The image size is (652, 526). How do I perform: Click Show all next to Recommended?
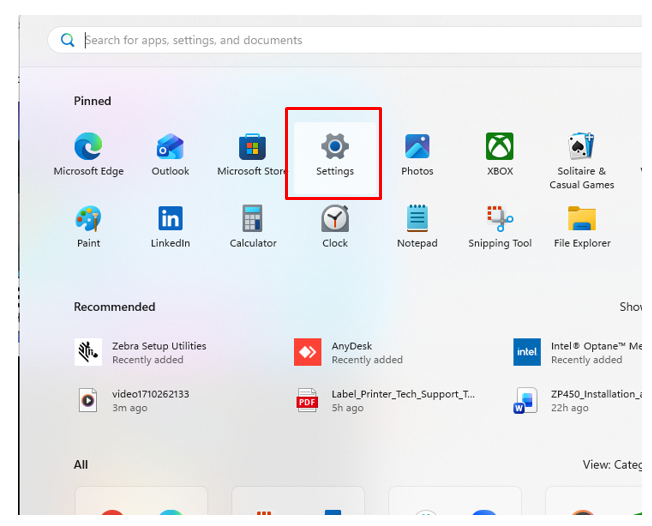pyautogui.click(x=630, y=307)
